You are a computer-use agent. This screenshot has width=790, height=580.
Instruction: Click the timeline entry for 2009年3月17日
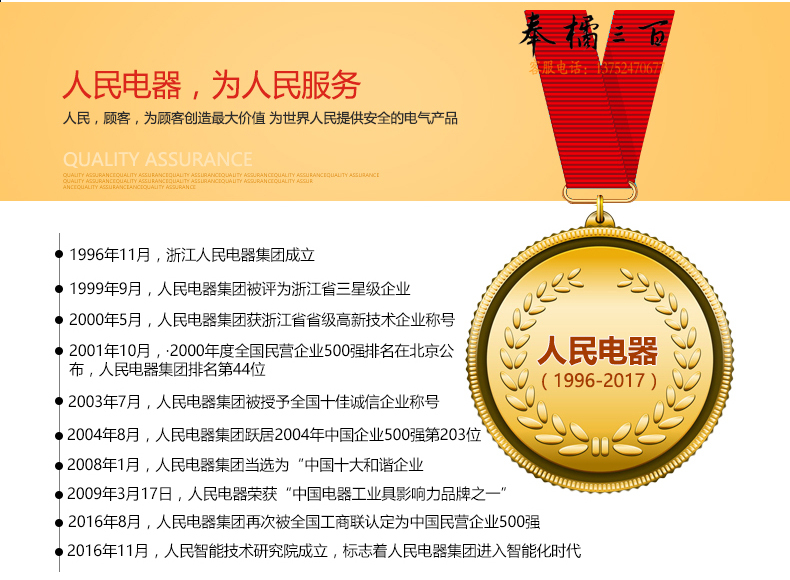(x=286, y=494)
